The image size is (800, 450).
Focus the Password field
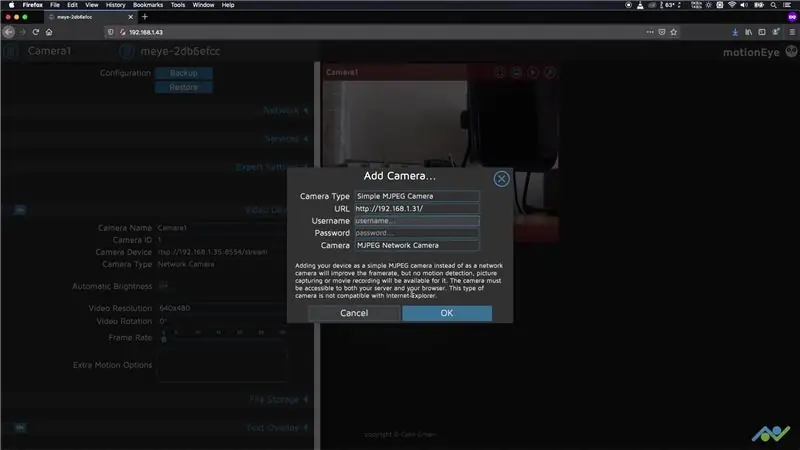tap(417, 233)
